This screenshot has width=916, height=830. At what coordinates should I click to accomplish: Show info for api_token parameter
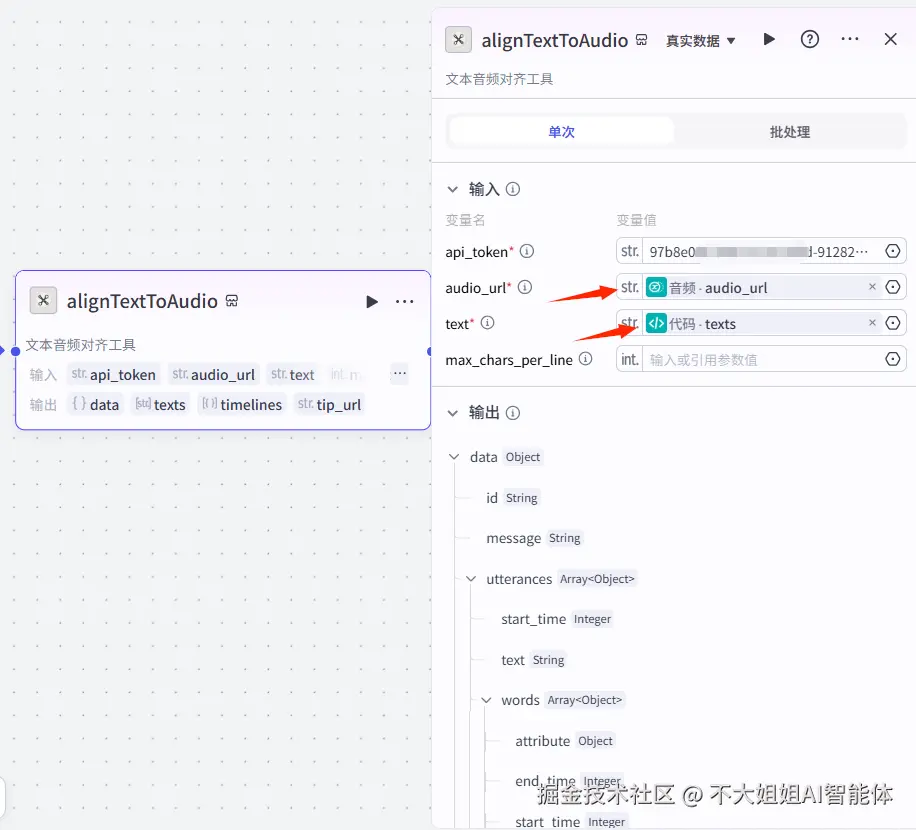(x=527, y=251)
